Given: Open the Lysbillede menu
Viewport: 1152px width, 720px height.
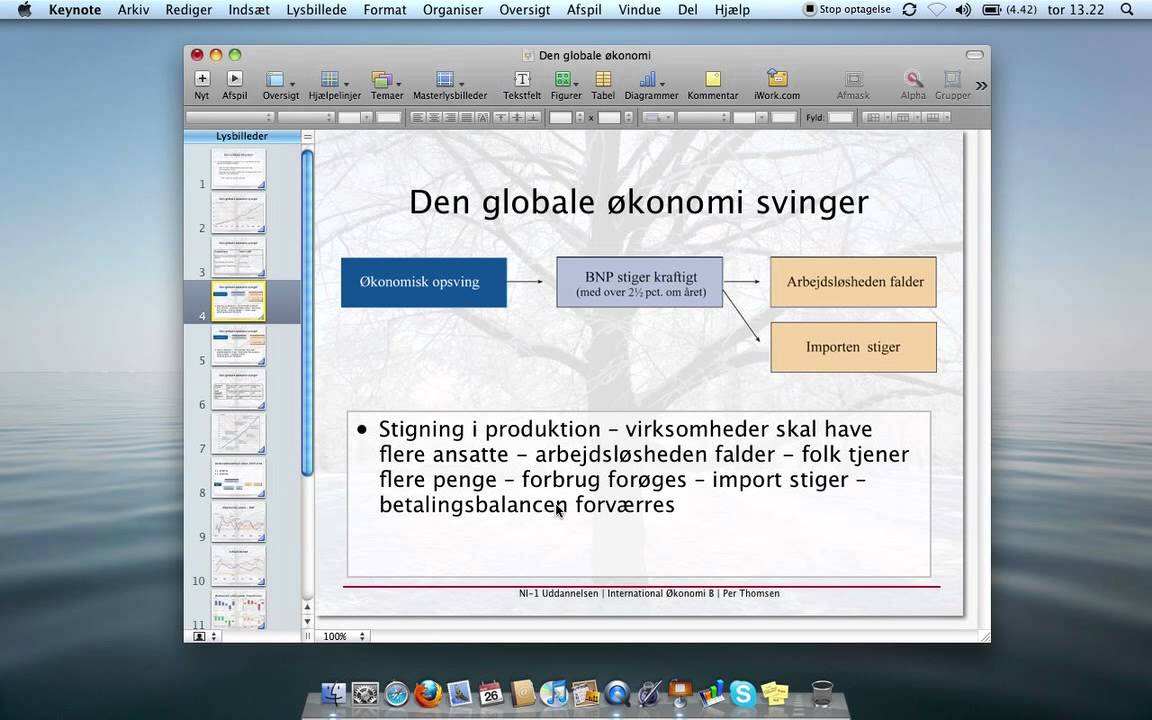Looking at the screenshot, I should tap(316, 10).
